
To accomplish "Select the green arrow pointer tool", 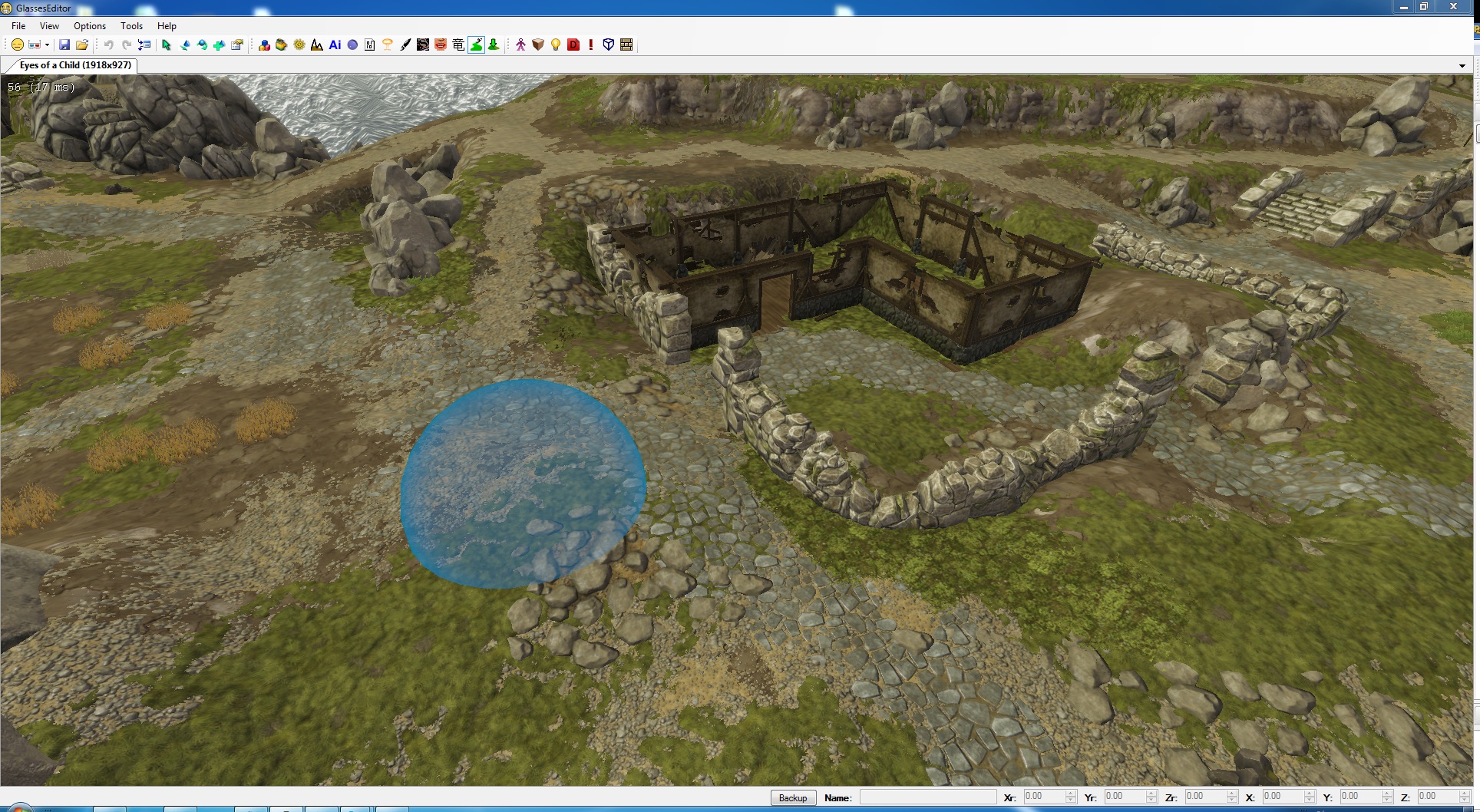I will click(167, 45).
